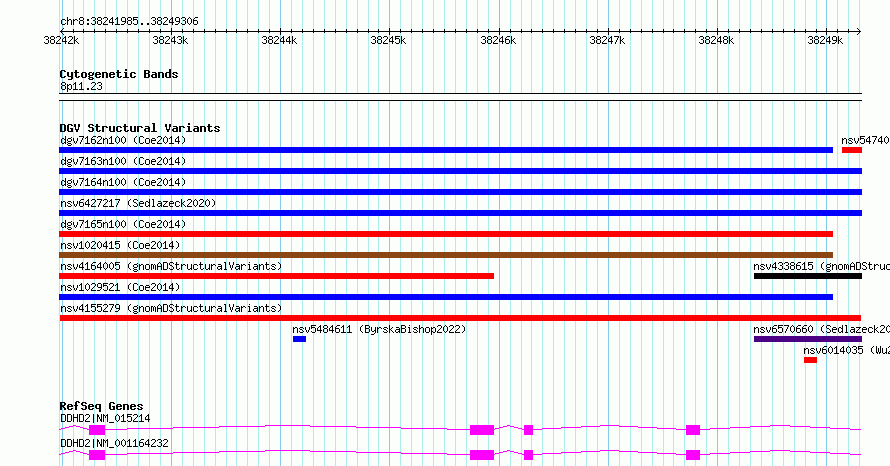Click the dgv7162n100 blue variant bar

446,150
